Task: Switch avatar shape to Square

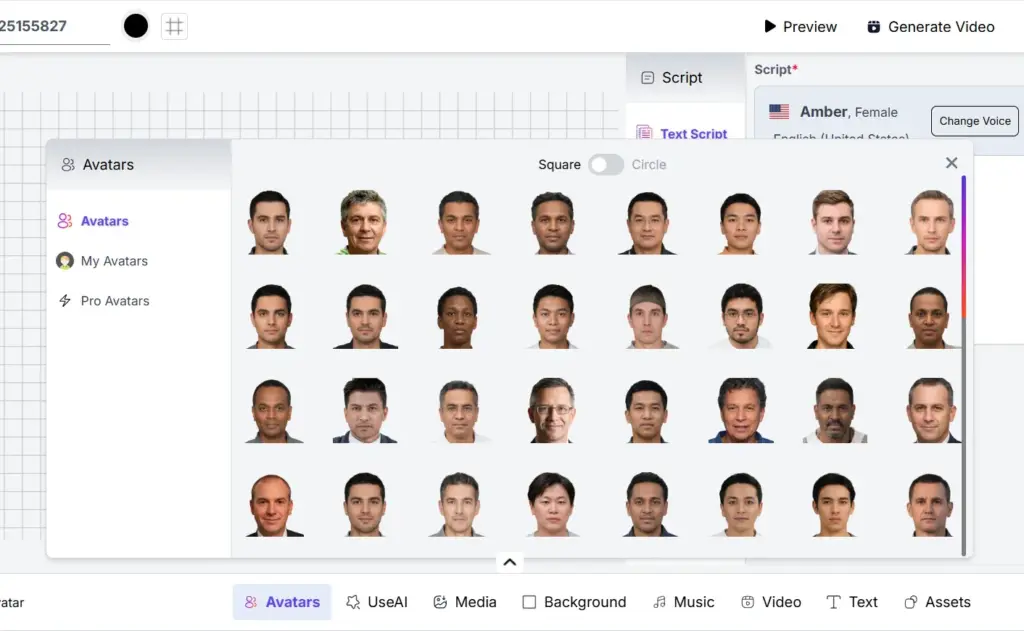Action: tap(559, 164)
